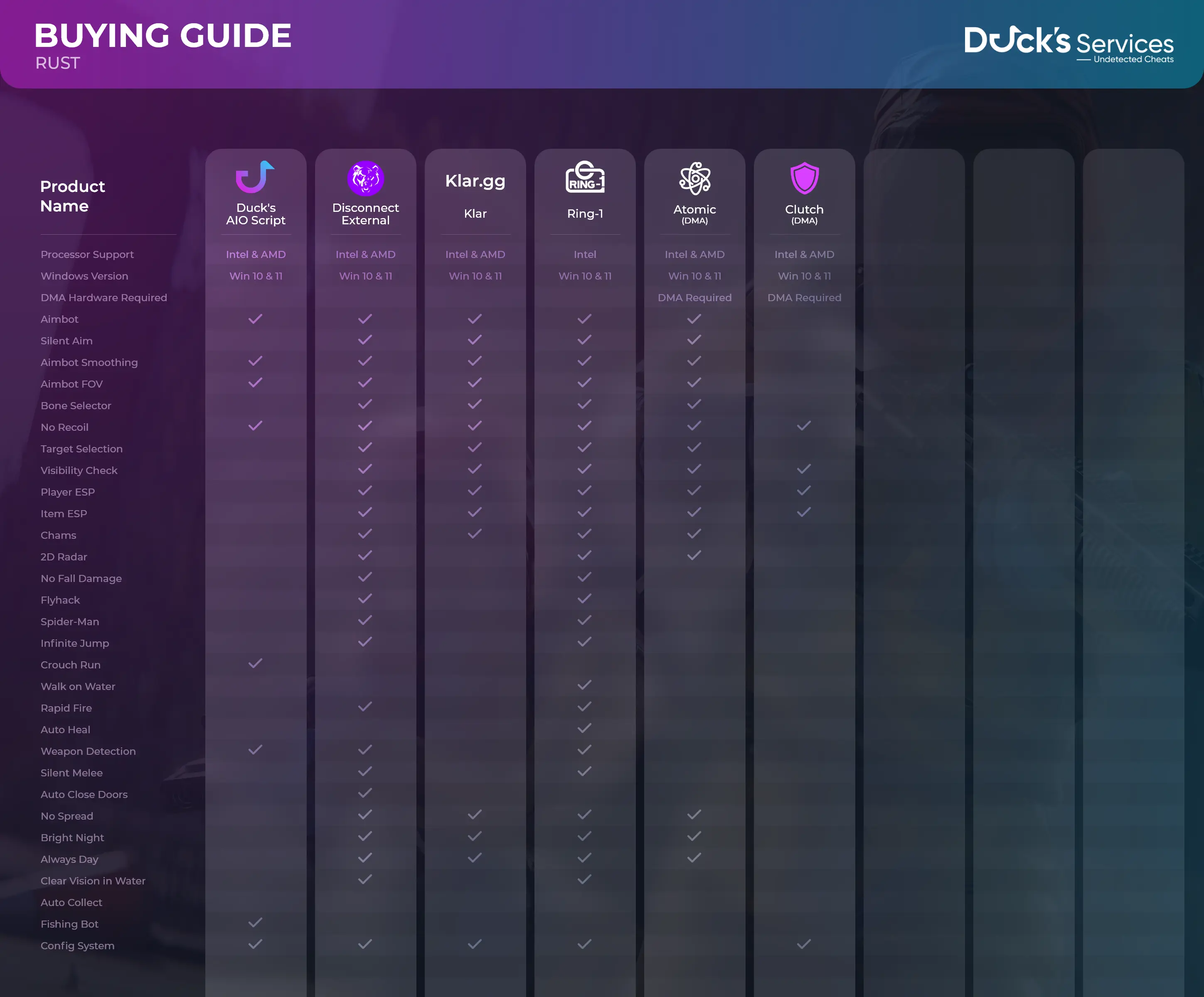Viewport: 1204px width, 997px height.
Task: Click the 2D Radar row label
Action: click(64, 557)
